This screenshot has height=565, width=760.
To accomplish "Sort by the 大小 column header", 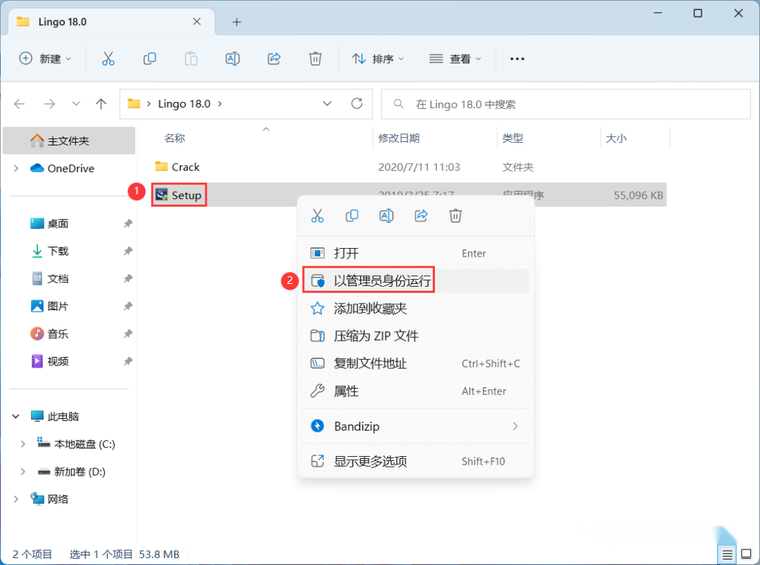I will (616, 138).
